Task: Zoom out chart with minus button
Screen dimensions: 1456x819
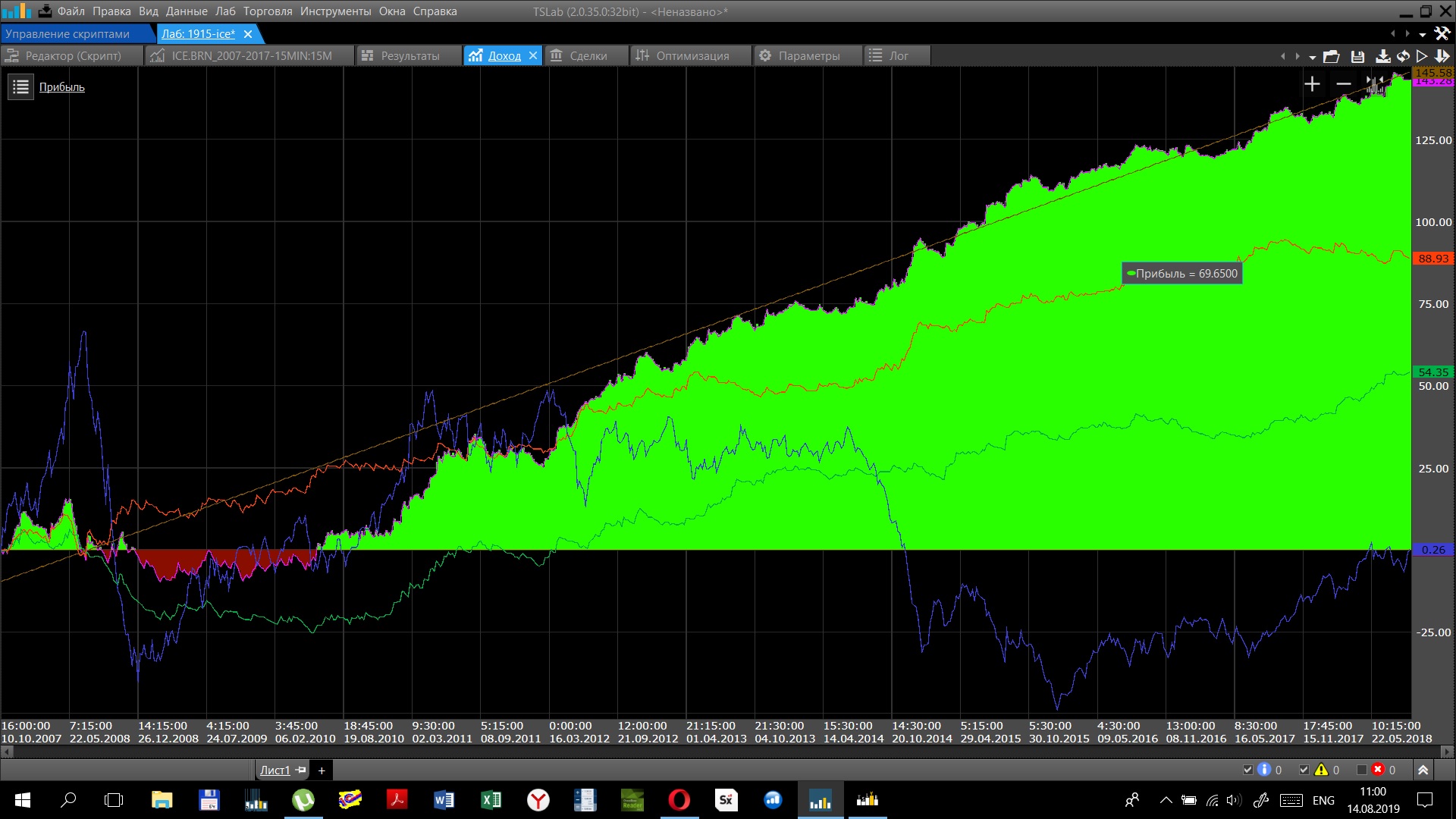Action: click(1344, 84)
